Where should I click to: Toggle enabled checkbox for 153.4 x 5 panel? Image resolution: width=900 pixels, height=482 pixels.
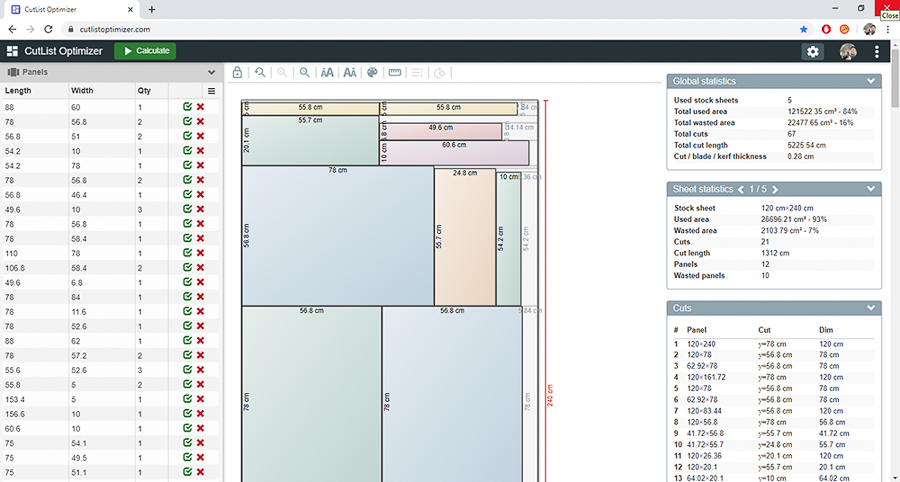(x=187, y=399)
